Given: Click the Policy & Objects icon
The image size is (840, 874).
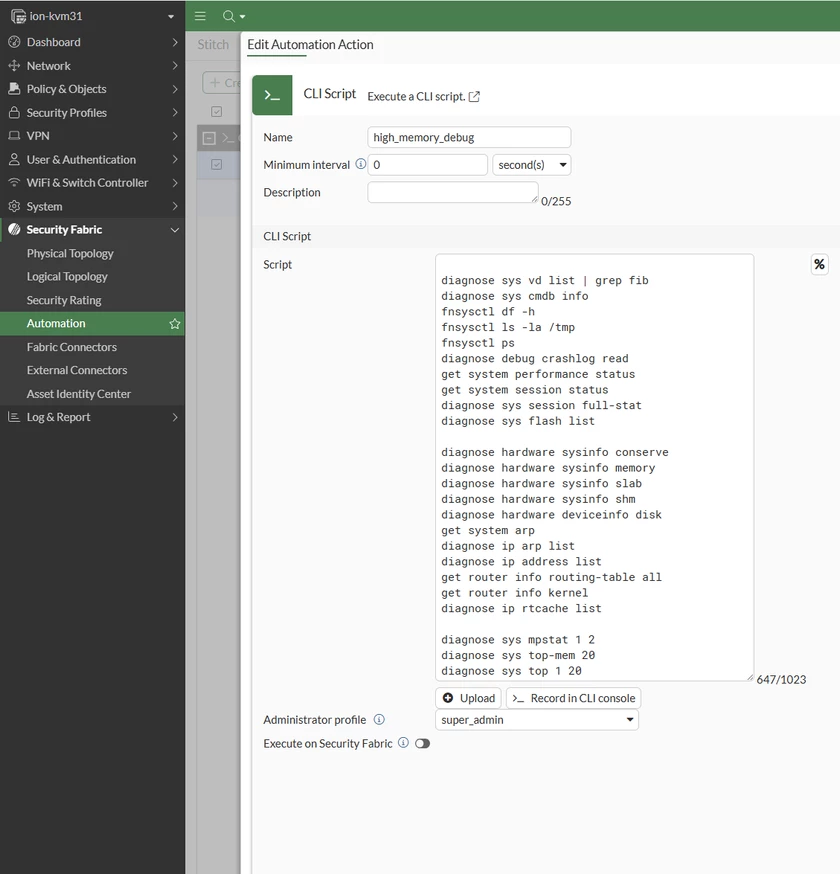Looking at the screenshot, I should [x=14, y=89].
